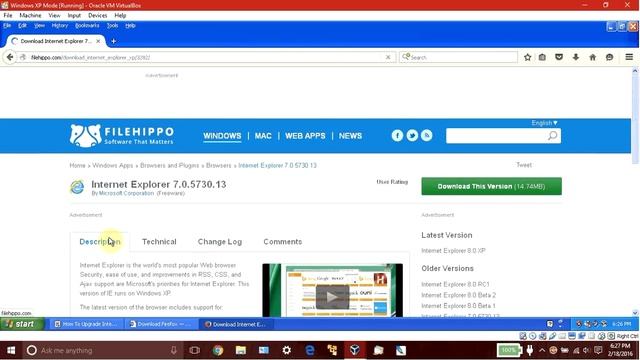Open the English language dropdown
The image size is (640, 360).
[x=544, y=123]
